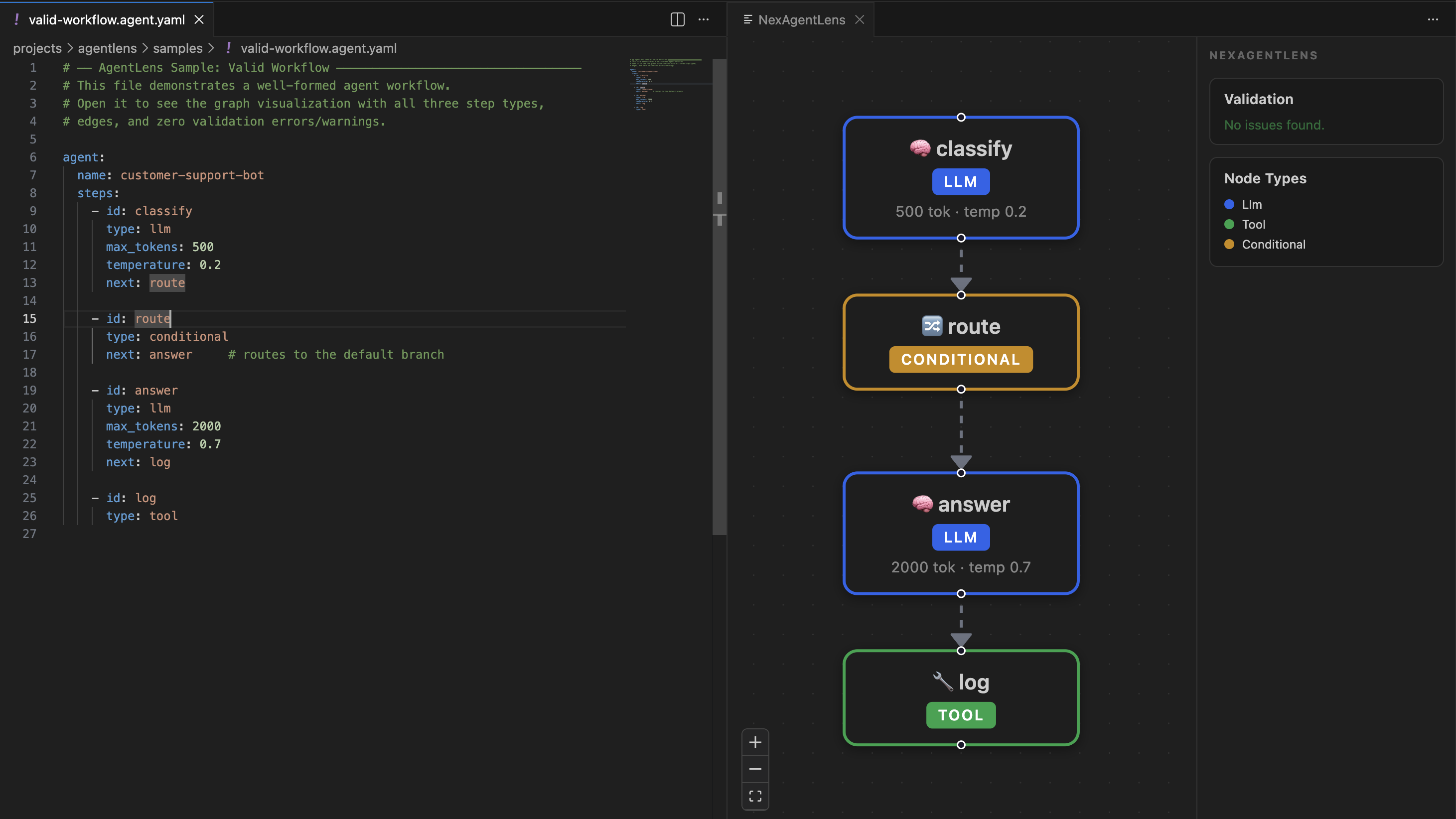The width and height of the screenshot is (1456, 819).
Task: Switch to the NexAgentLens tab
Action: (x=801, y=19)
